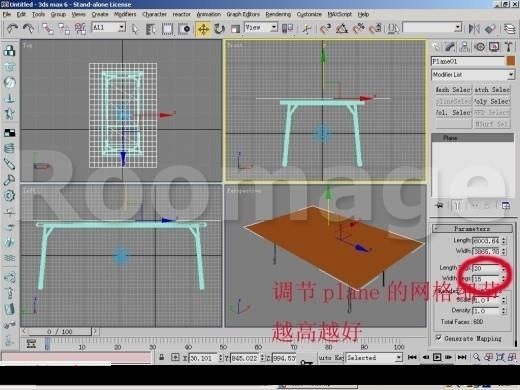Choose the Bind to Space Warp tool

[80, 29]
